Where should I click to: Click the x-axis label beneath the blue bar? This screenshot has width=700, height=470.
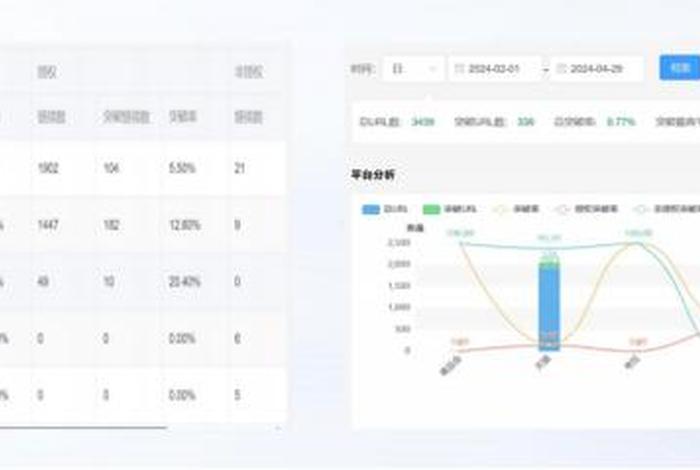click(x=543, y=362)
